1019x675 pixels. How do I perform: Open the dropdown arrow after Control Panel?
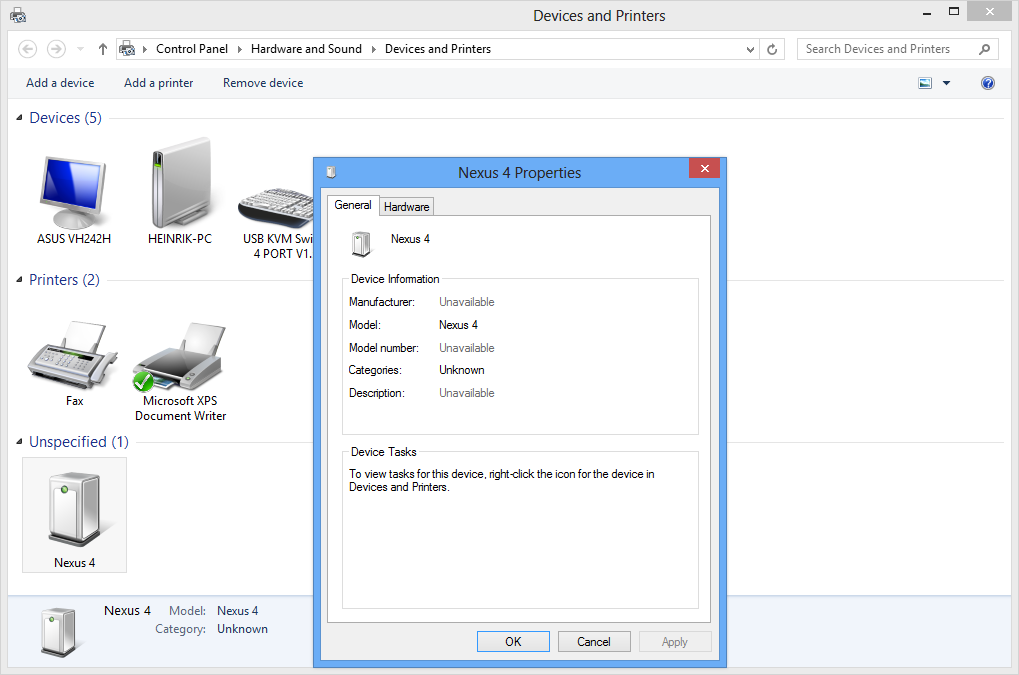click(x=240, y=49)
